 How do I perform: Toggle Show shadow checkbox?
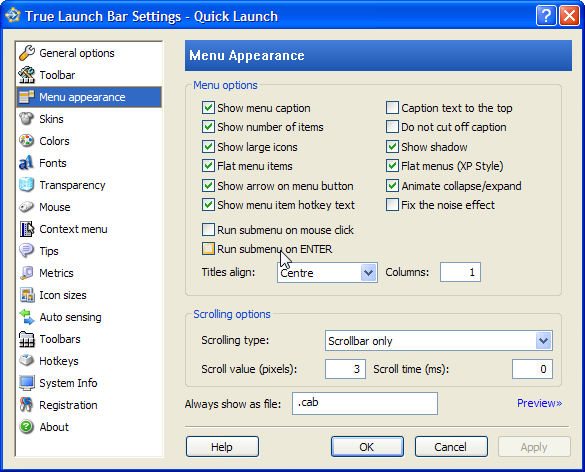coord(392,147)
